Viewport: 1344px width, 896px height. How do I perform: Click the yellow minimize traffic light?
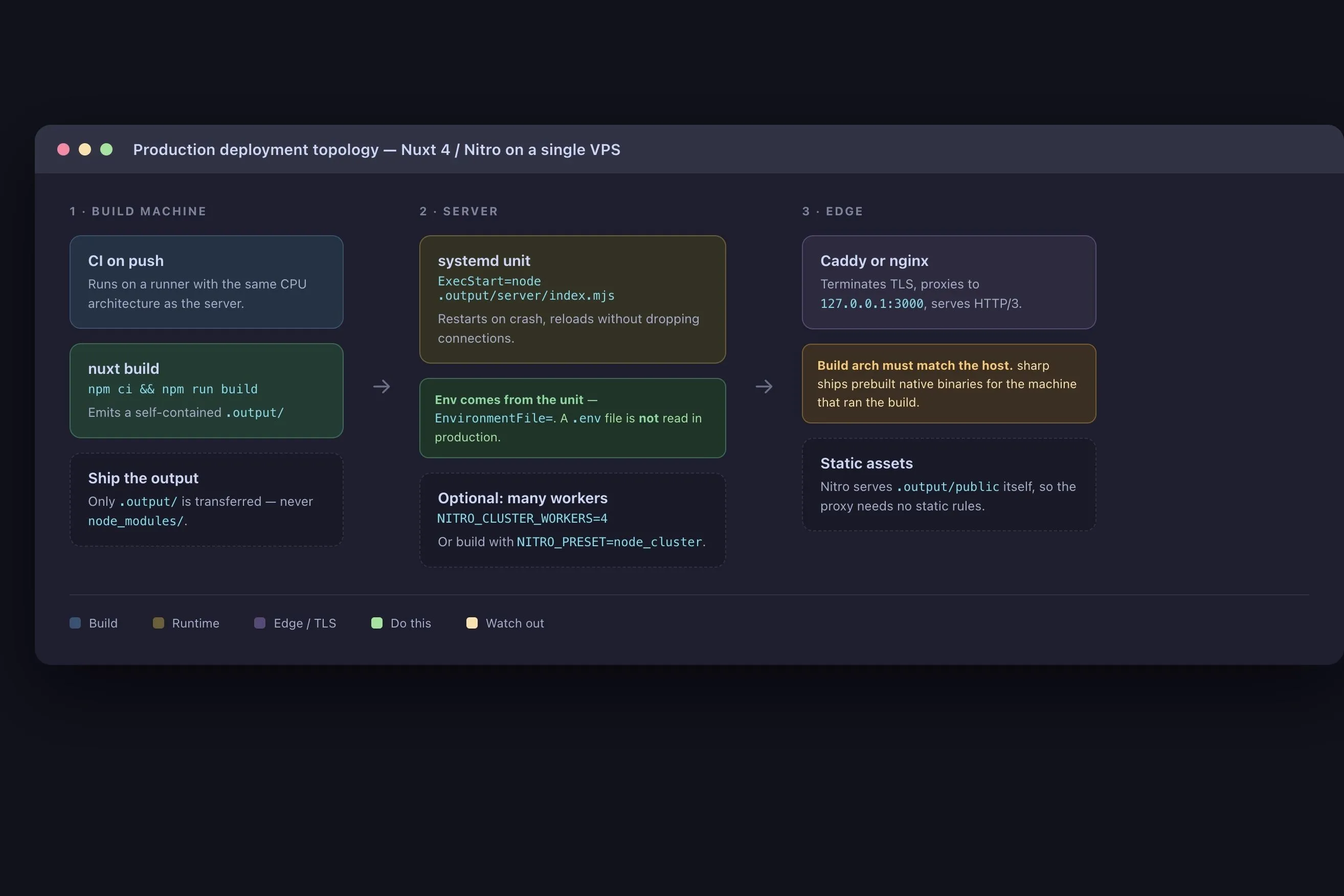[84, 149]
